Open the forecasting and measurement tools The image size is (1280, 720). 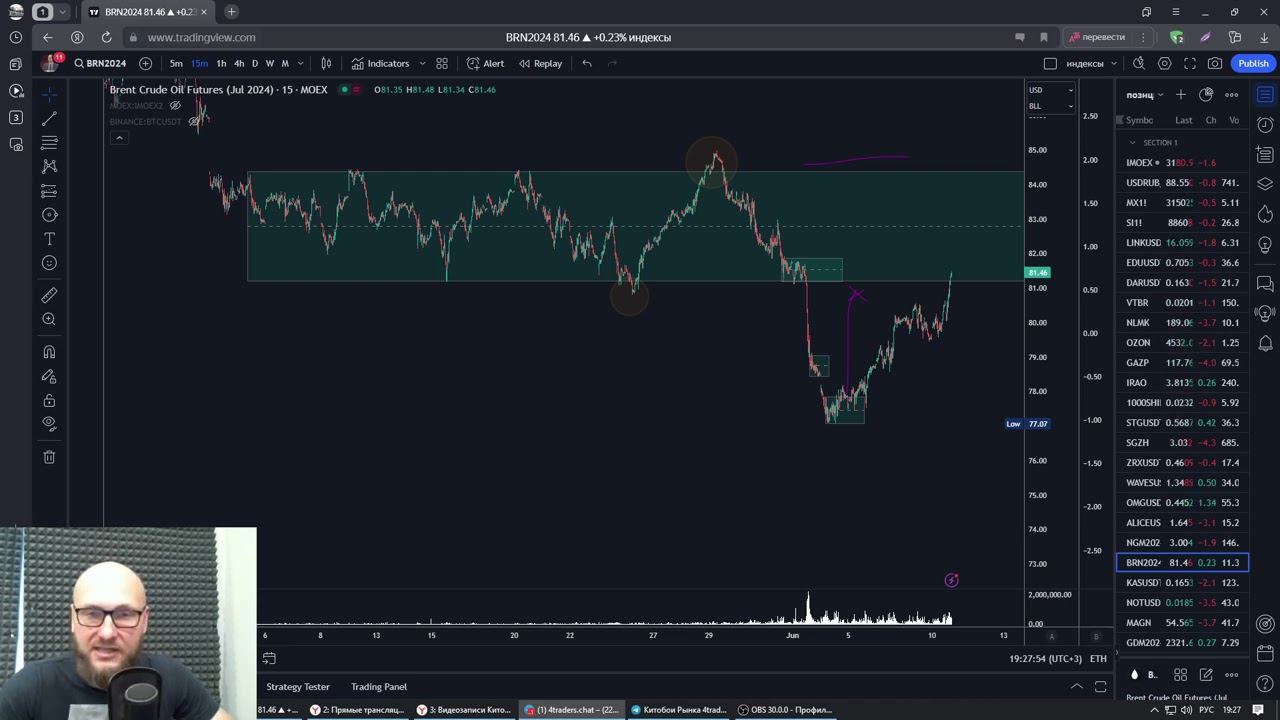click(x=49, y=190)
